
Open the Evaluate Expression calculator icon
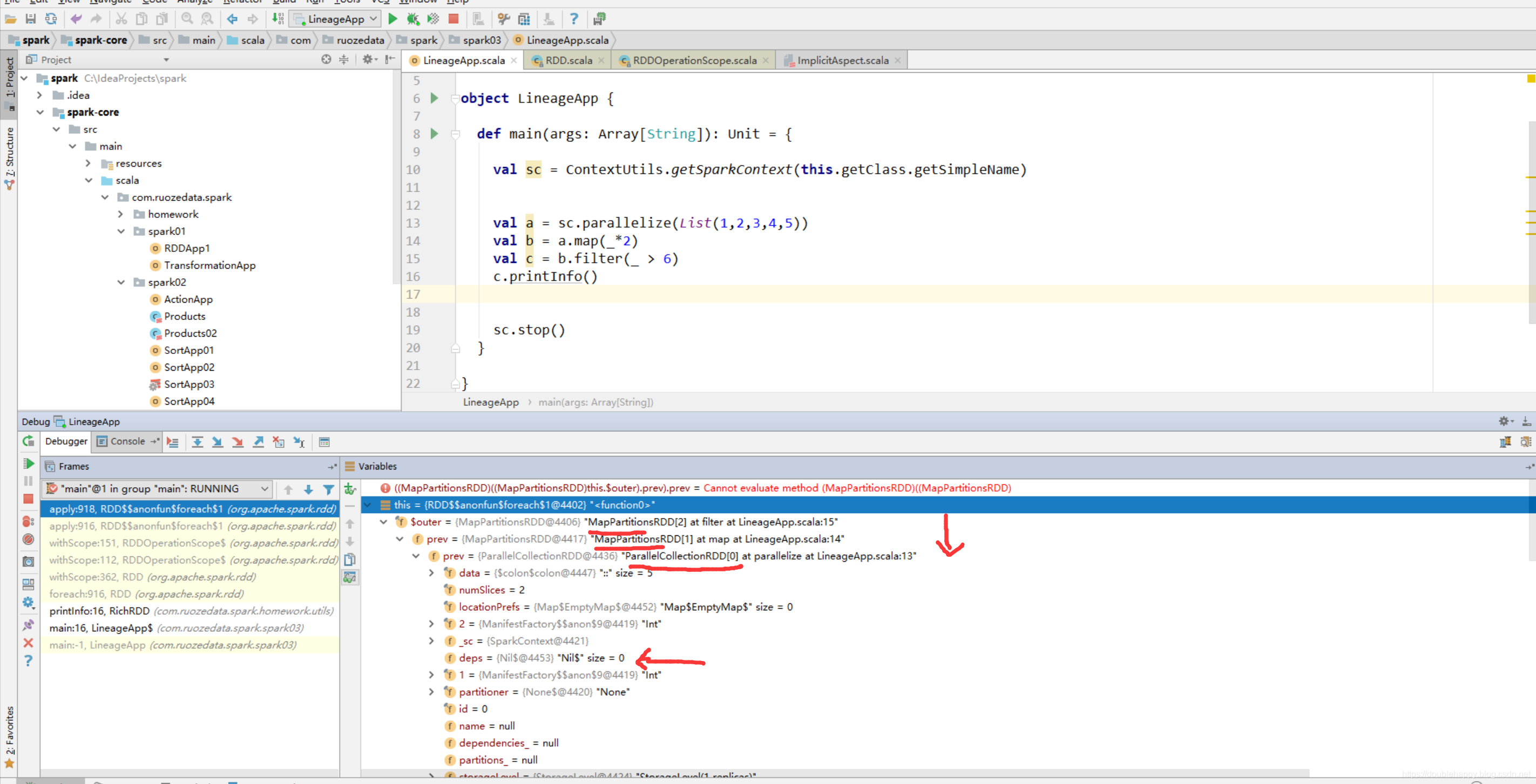324,441
